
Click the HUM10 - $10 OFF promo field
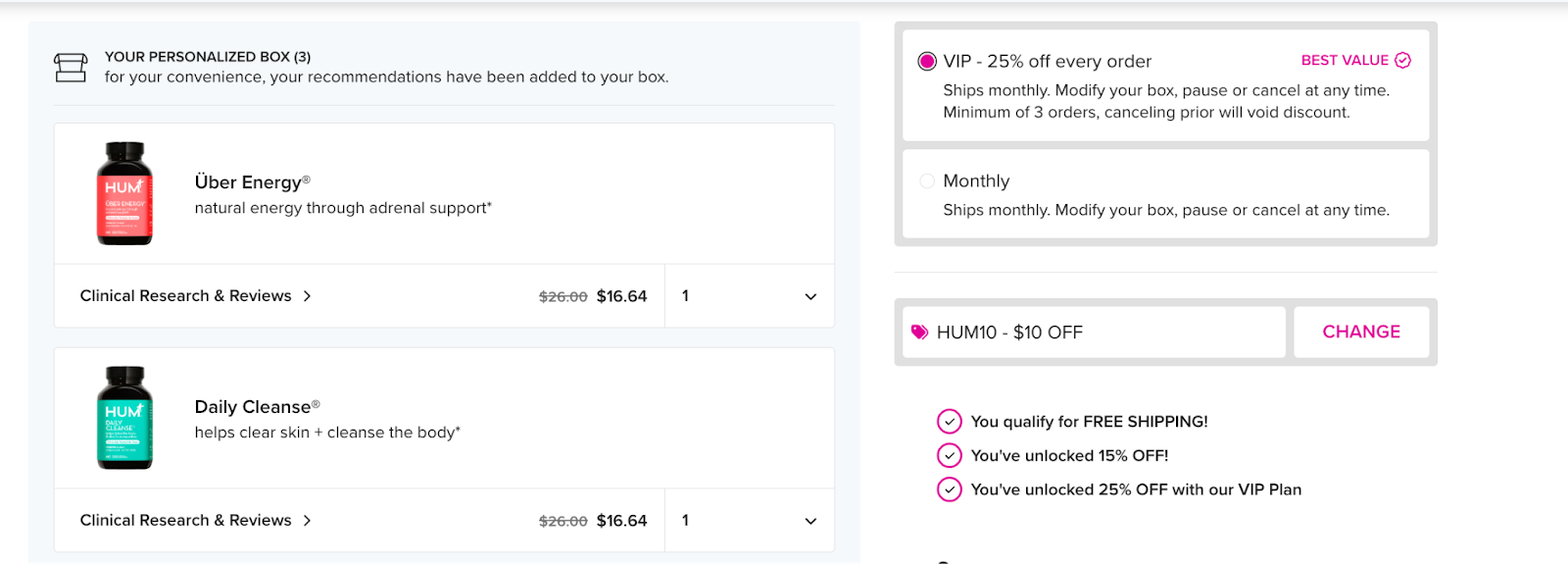(x=1093, y=333)
